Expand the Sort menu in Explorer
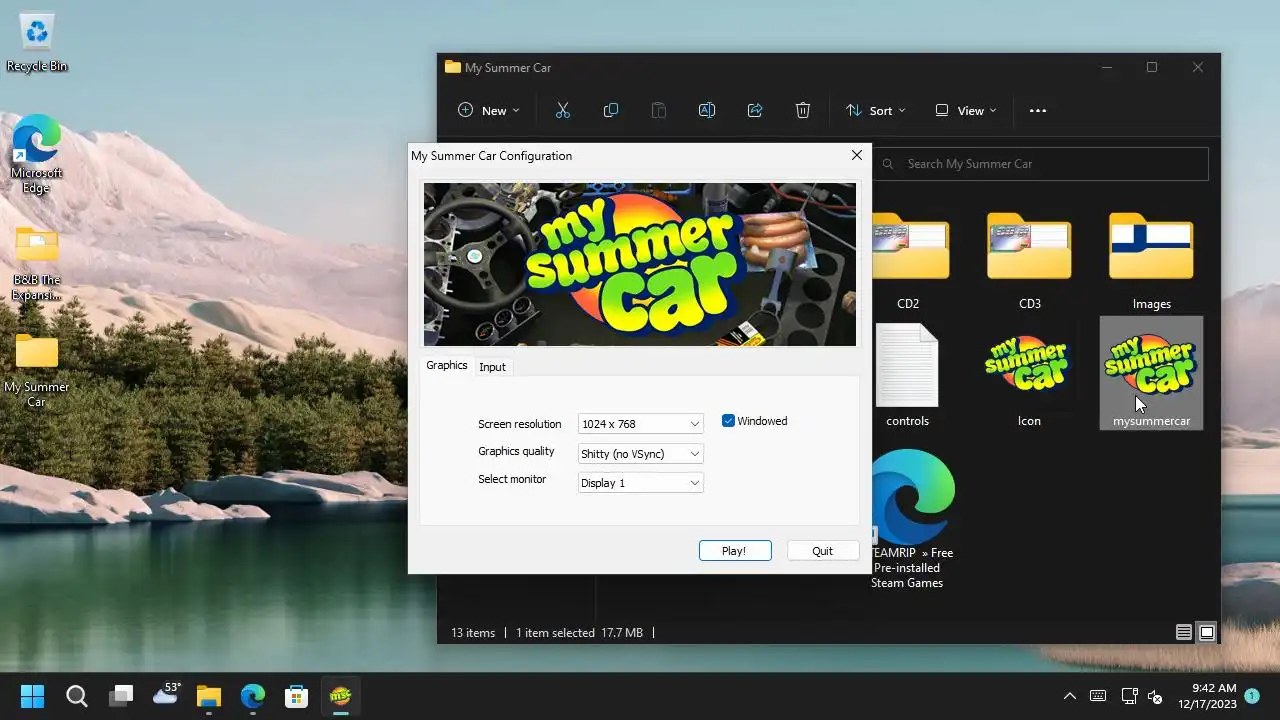Image resolution: width=1280 pixels, height=720 pixels. pyautogui.click(x=876, y=110)
